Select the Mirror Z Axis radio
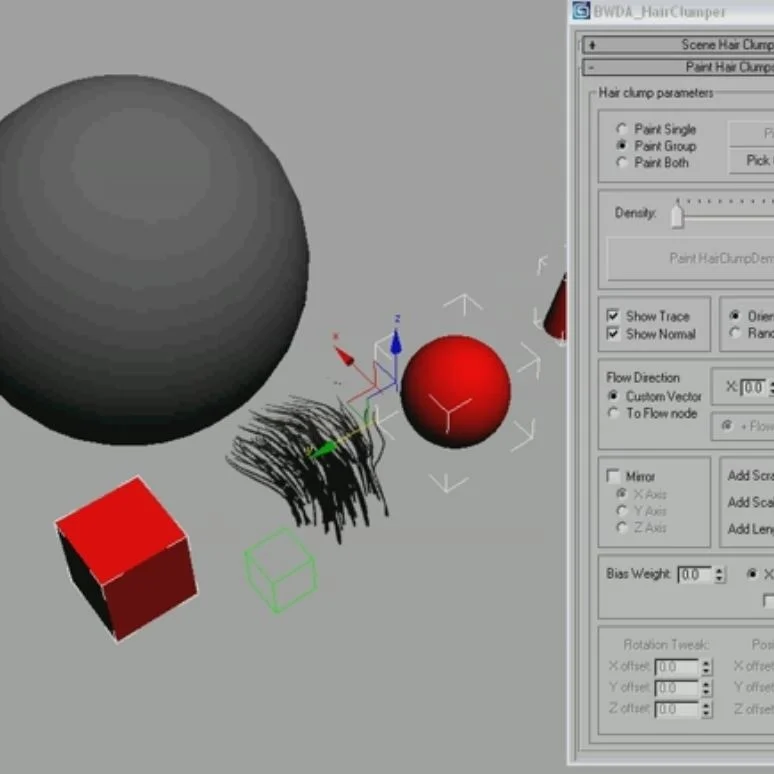The width and height of the screenshot is (774, 774). point(621,527)
